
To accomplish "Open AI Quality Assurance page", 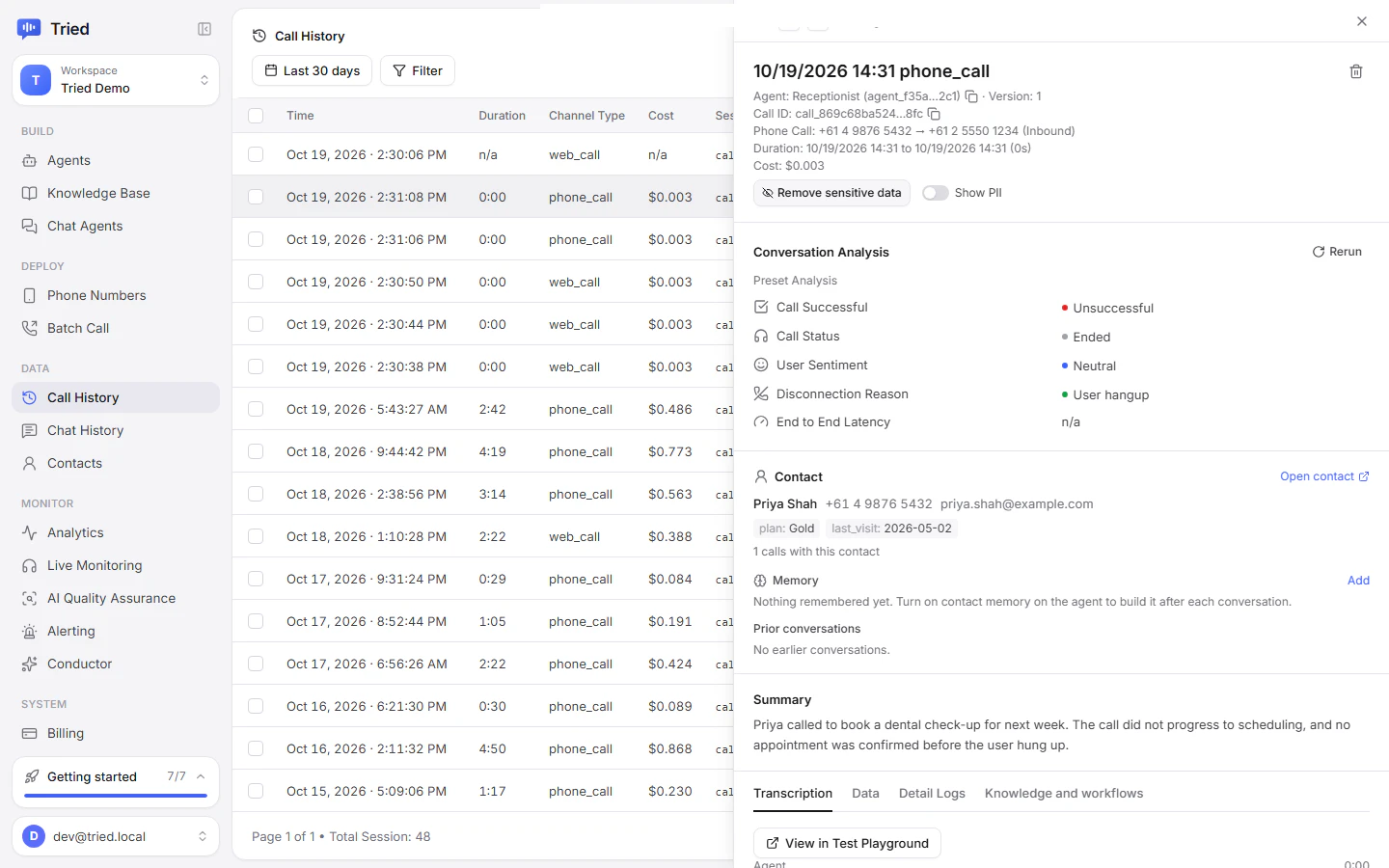I will [116, 598].
